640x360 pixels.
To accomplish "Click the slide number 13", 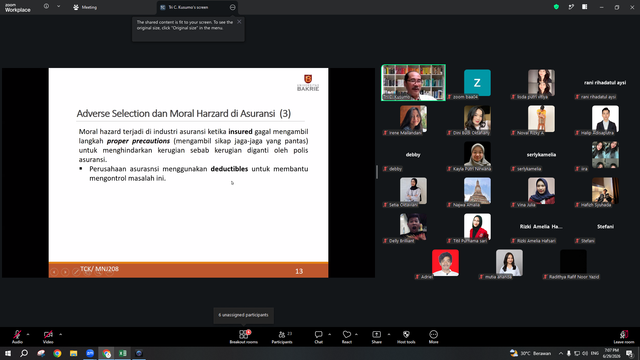I will point(299,271).
